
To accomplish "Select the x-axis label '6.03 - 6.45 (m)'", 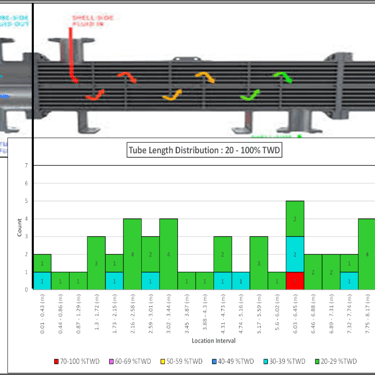I will pyautogui.click(x=295, y=314).
